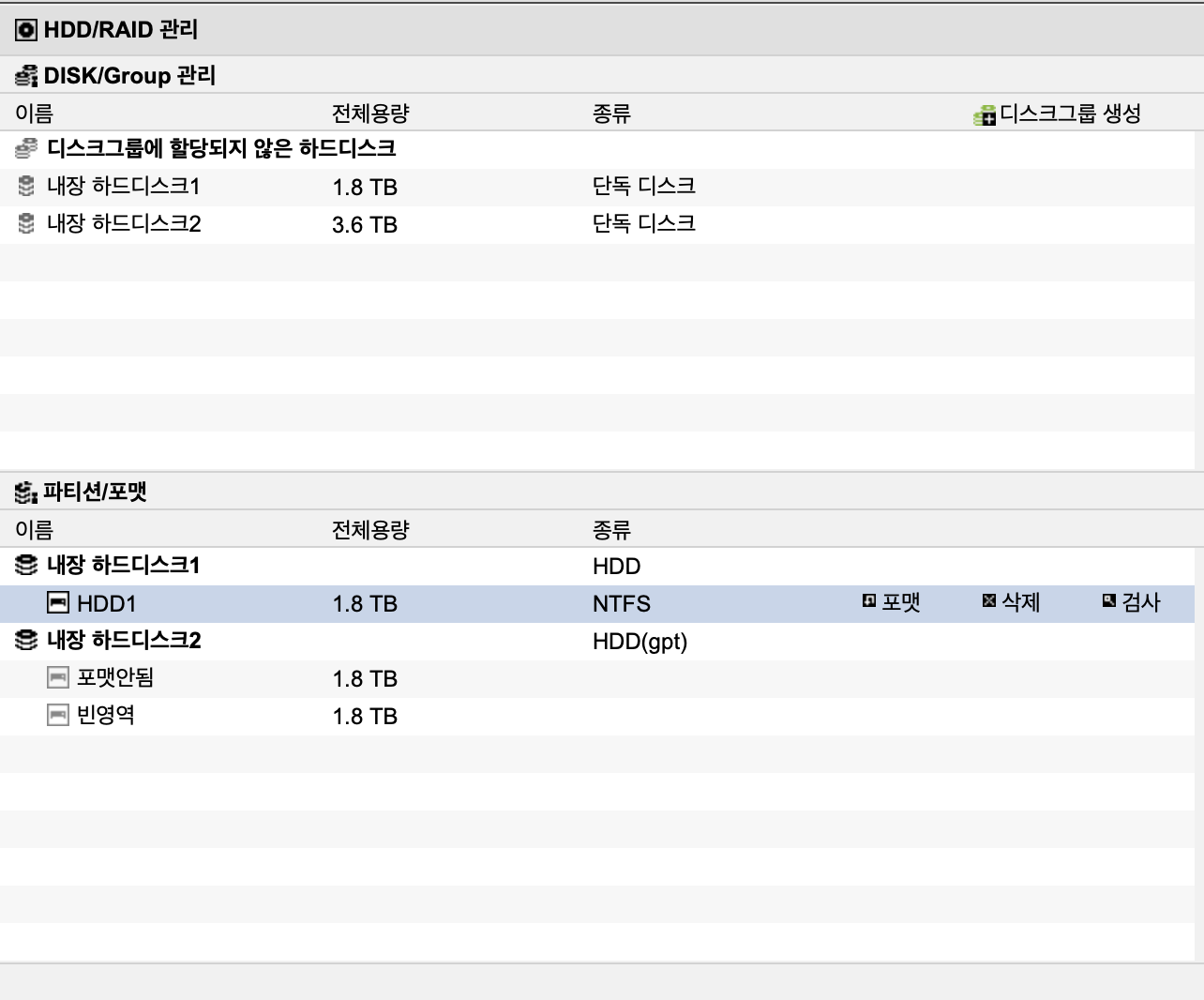Select 내장 하드디스크2 row with 3.6 TB
The height and width of the screenshot is (1000, 1204).
coord(597,224)
